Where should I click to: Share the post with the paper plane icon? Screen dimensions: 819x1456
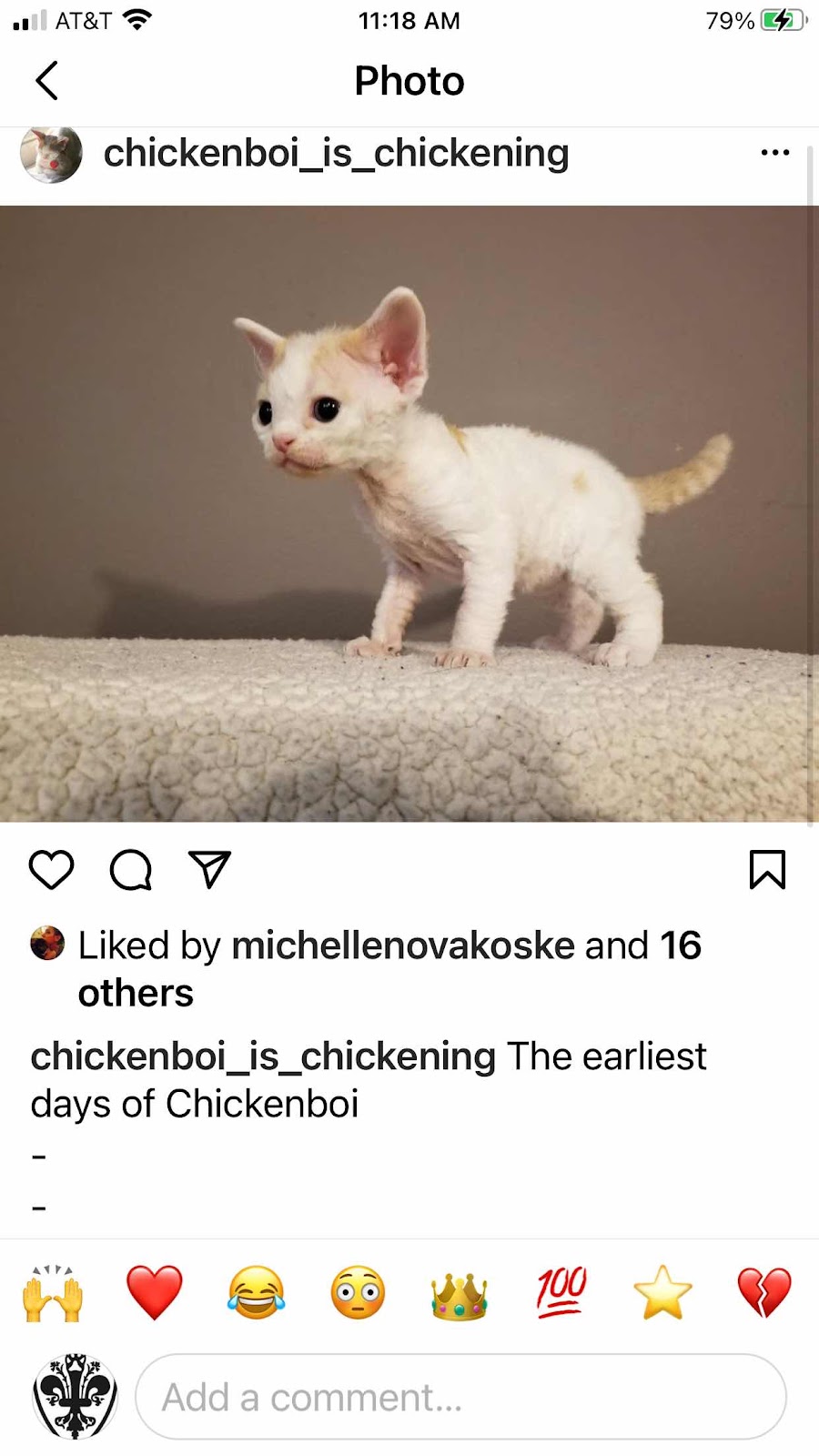point(209,870)
